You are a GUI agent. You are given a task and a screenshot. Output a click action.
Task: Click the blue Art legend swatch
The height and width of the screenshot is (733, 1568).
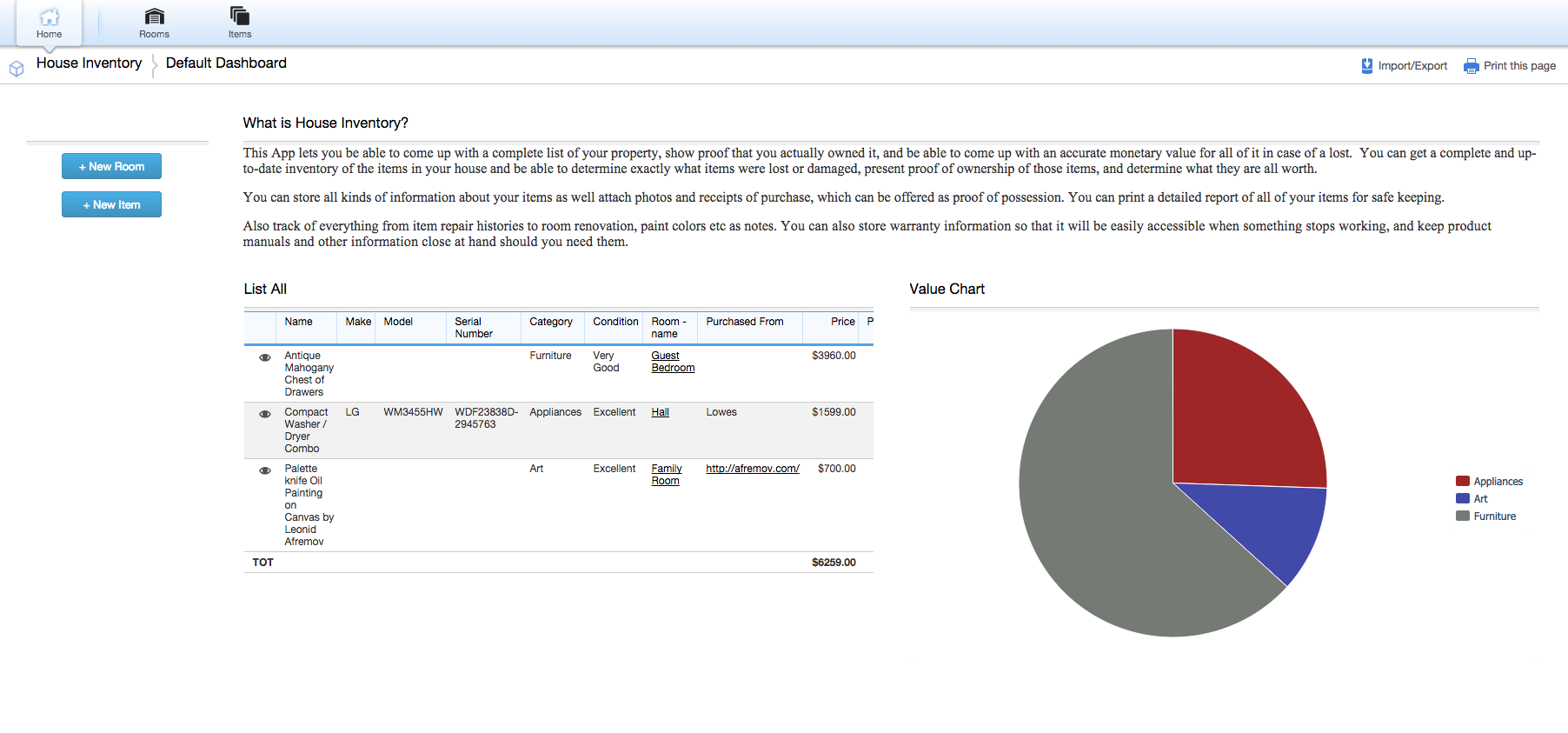tap(1463, 498)
